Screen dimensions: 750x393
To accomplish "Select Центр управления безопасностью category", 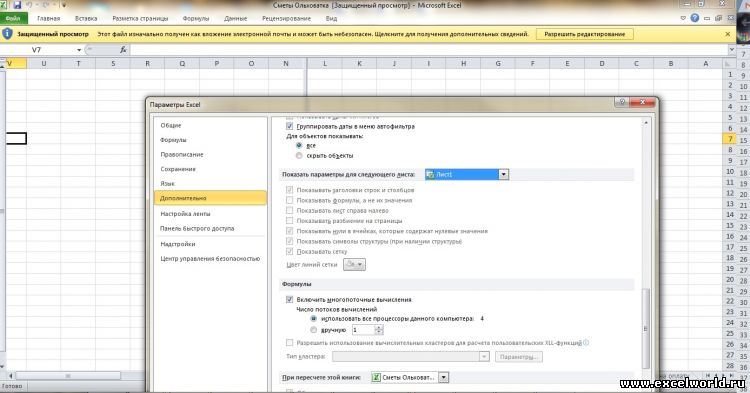I will (210, 259).
